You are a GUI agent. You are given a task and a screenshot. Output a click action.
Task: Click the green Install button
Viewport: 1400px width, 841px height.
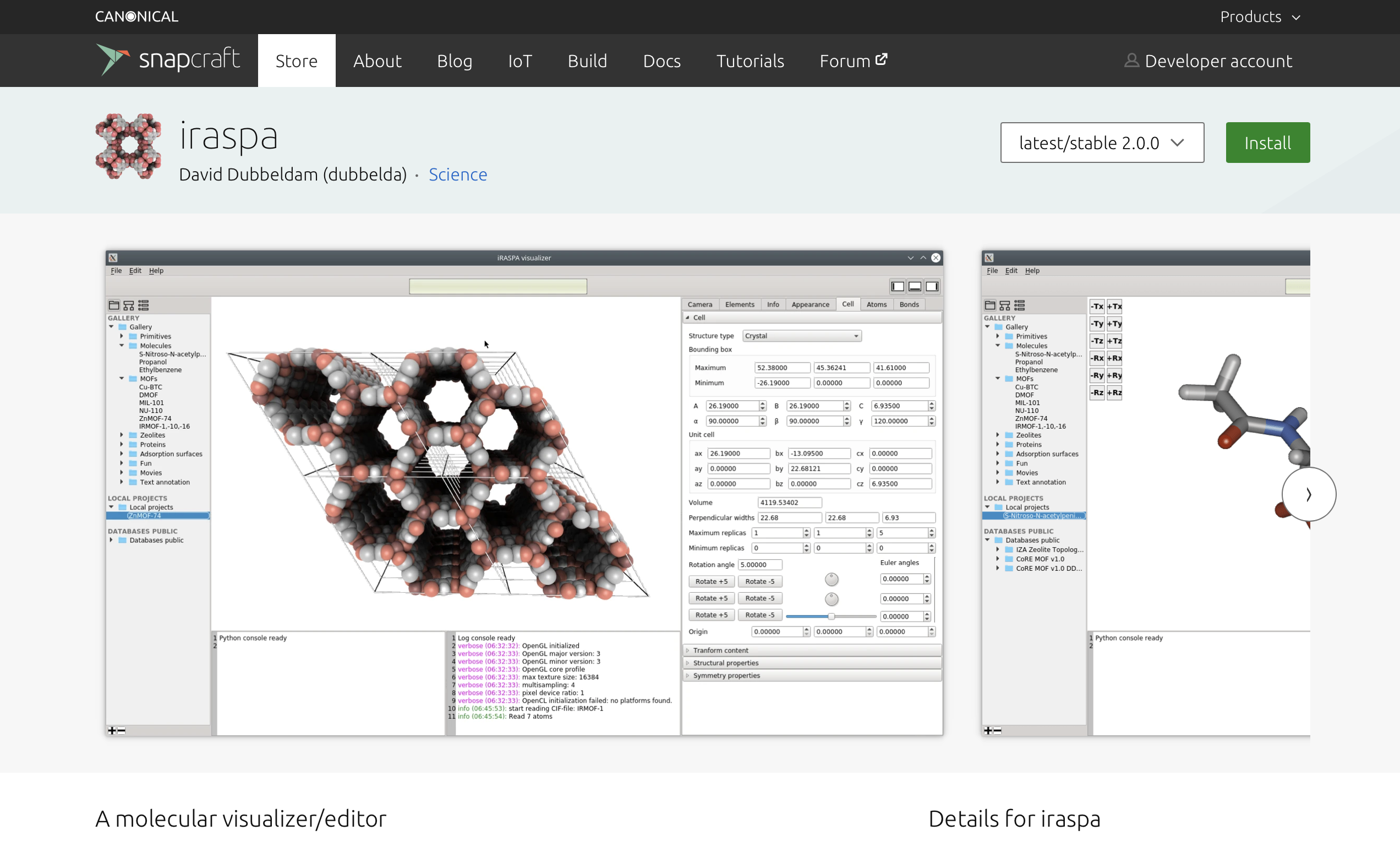[x=1267, y=142]
